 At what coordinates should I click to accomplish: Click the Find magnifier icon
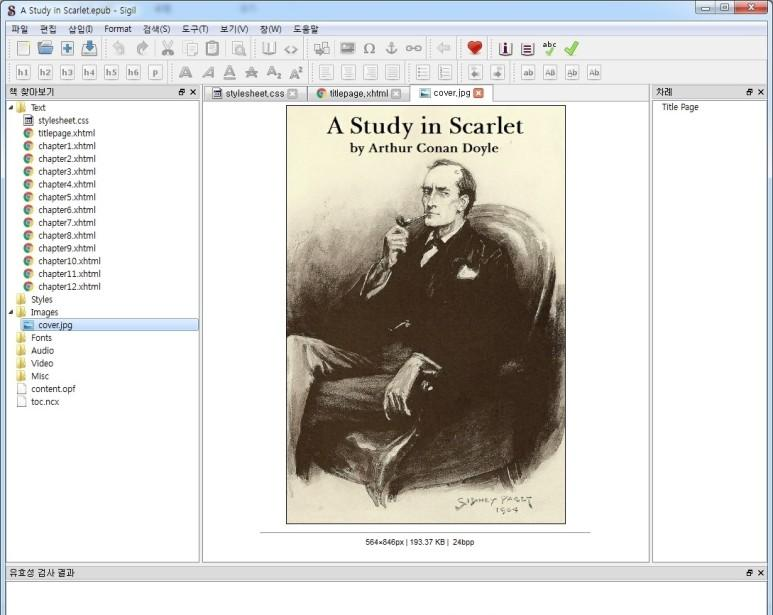239,48
